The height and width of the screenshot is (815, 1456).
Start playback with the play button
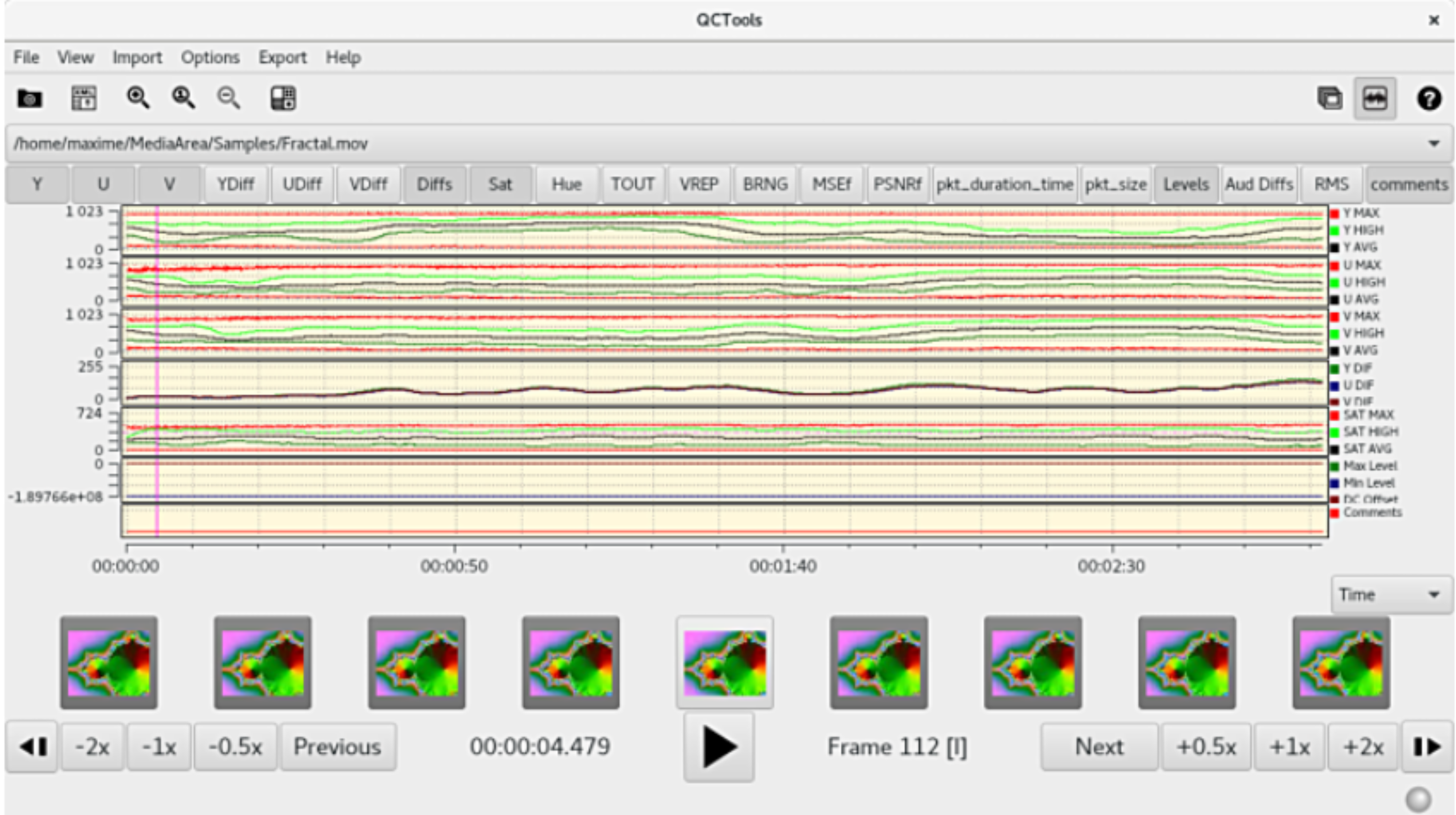pos(719,747)
